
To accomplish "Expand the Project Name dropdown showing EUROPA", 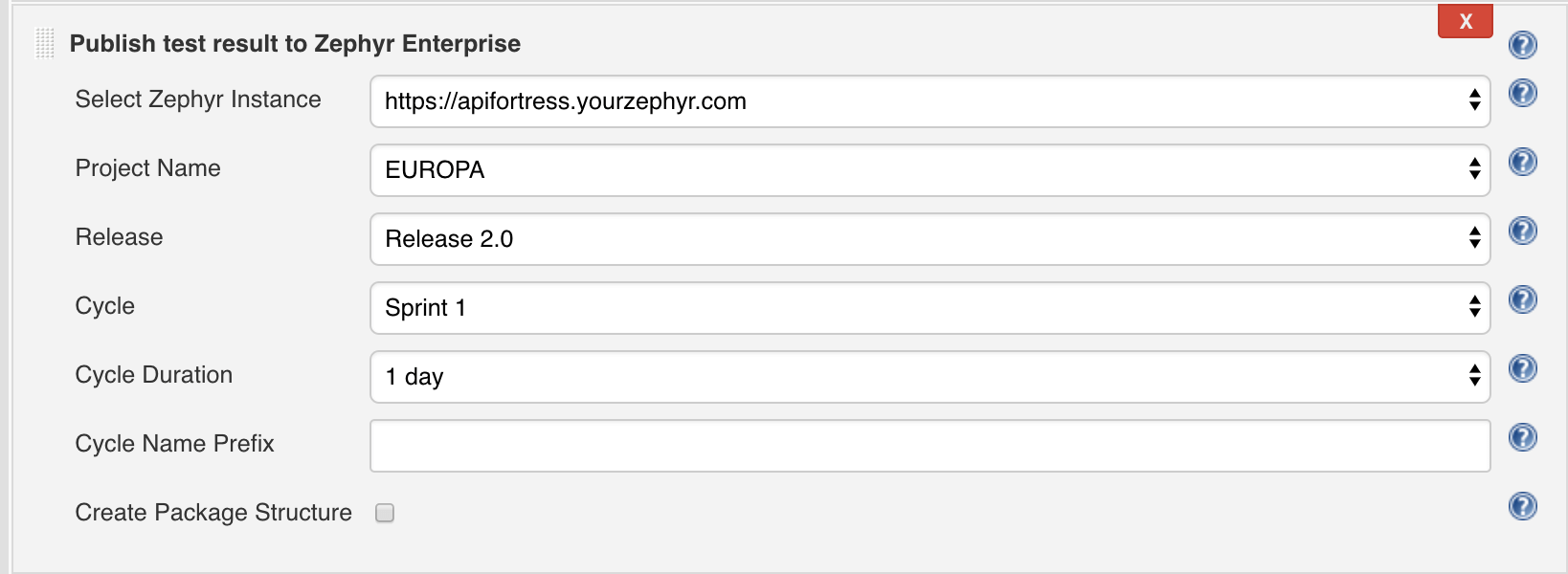I will coord(930,170).
